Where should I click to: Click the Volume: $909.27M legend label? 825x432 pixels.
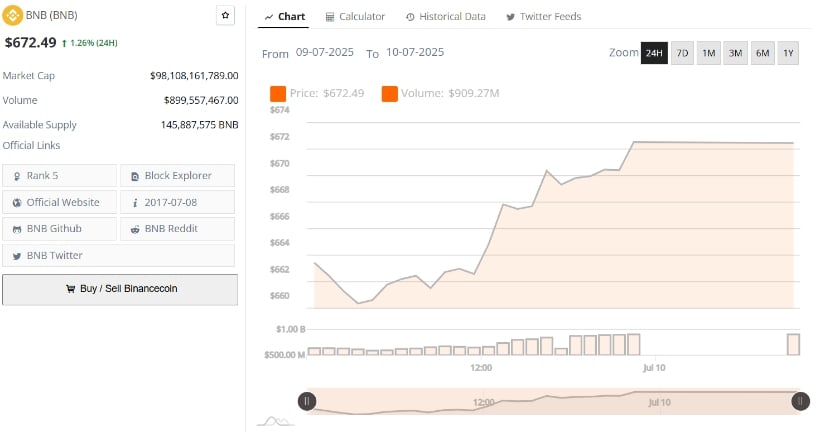coord(450,94)
